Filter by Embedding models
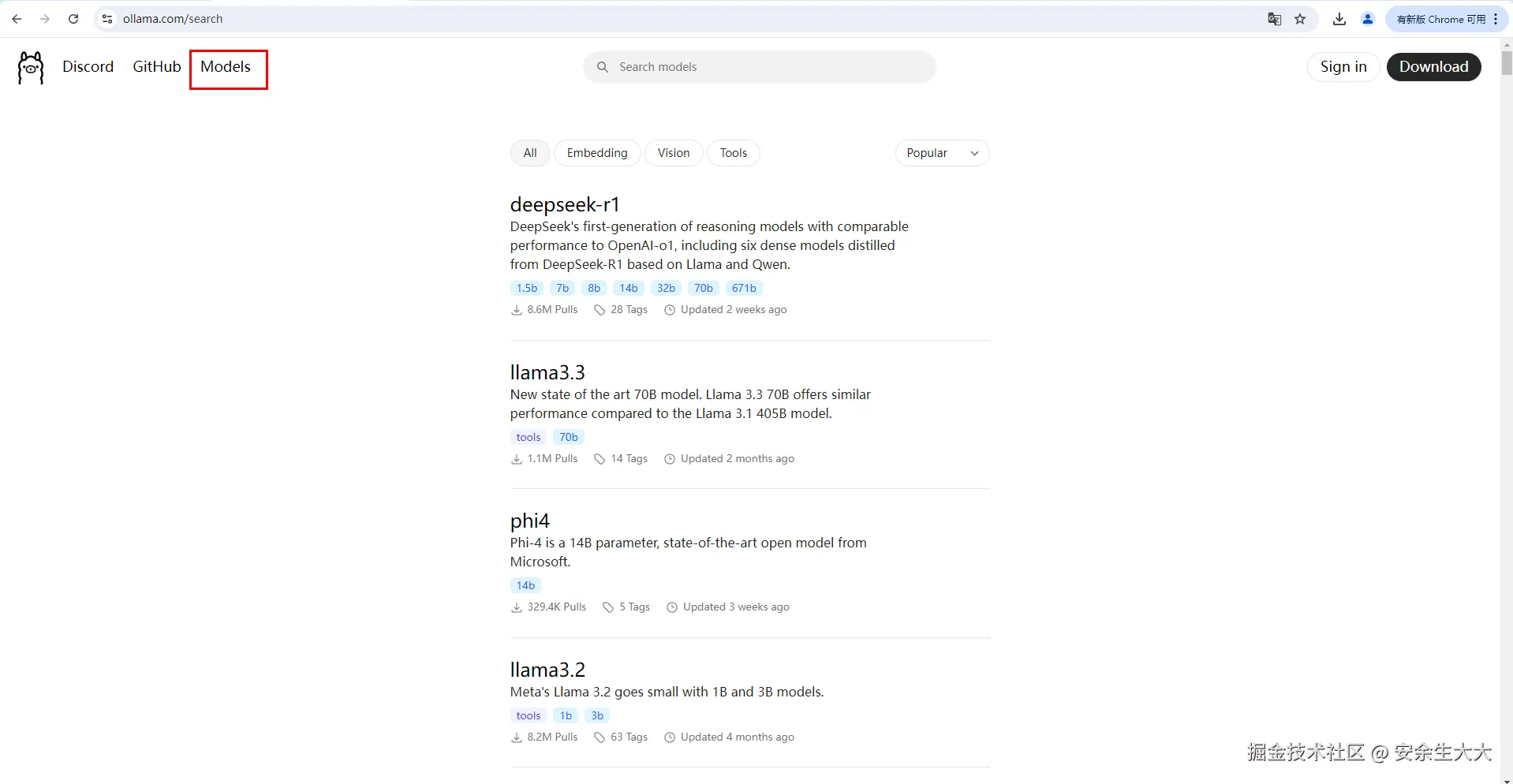 [597, 153]
